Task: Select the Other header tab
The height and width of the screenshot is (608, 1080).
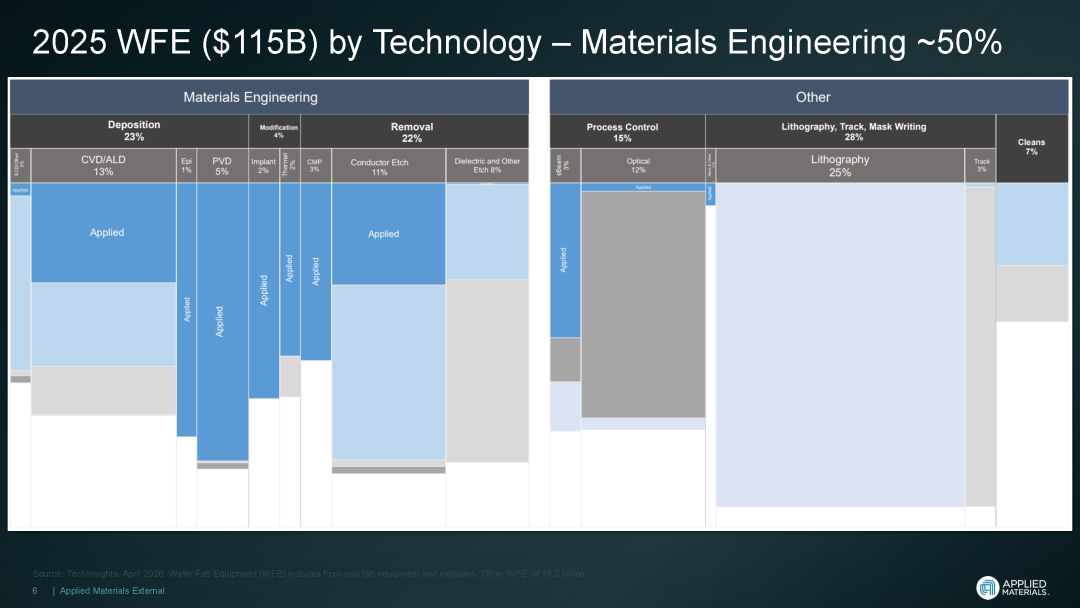Action: [812, 97]
